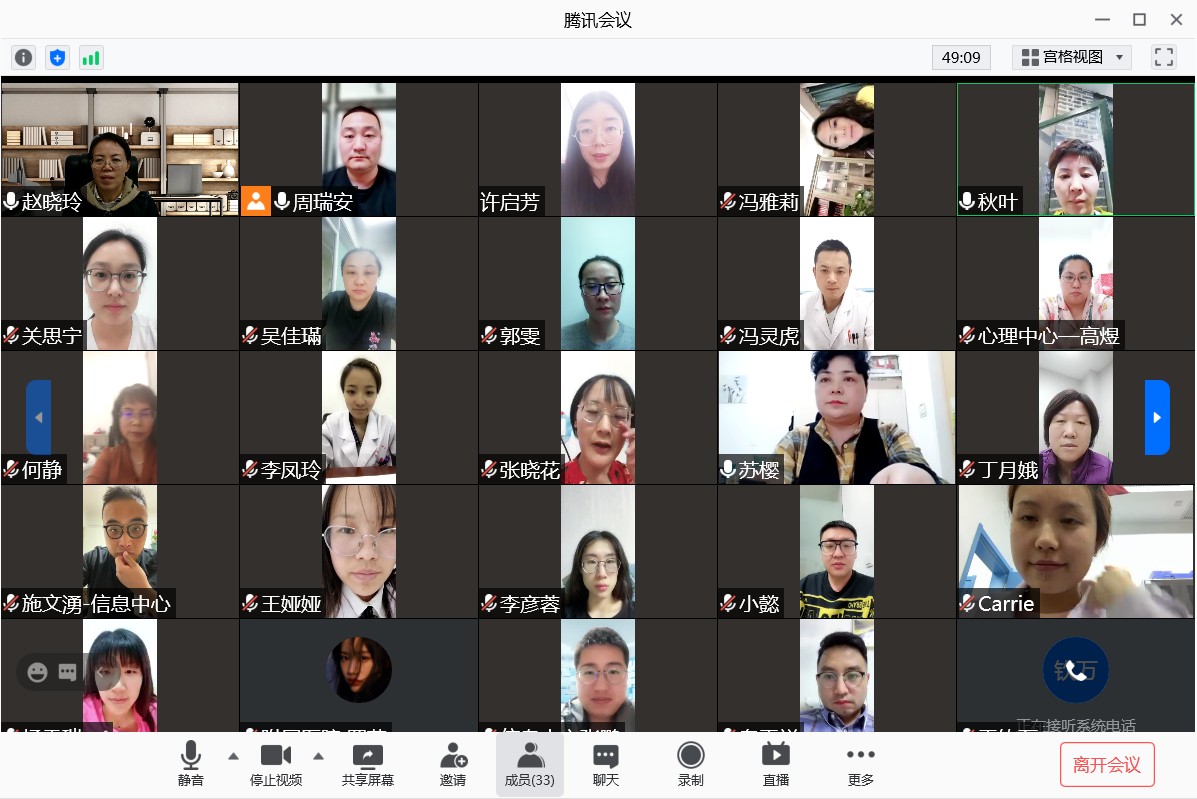Click the blue security shield icon
The width and height of the screenshot is (1197, 799).
point(57,57)
